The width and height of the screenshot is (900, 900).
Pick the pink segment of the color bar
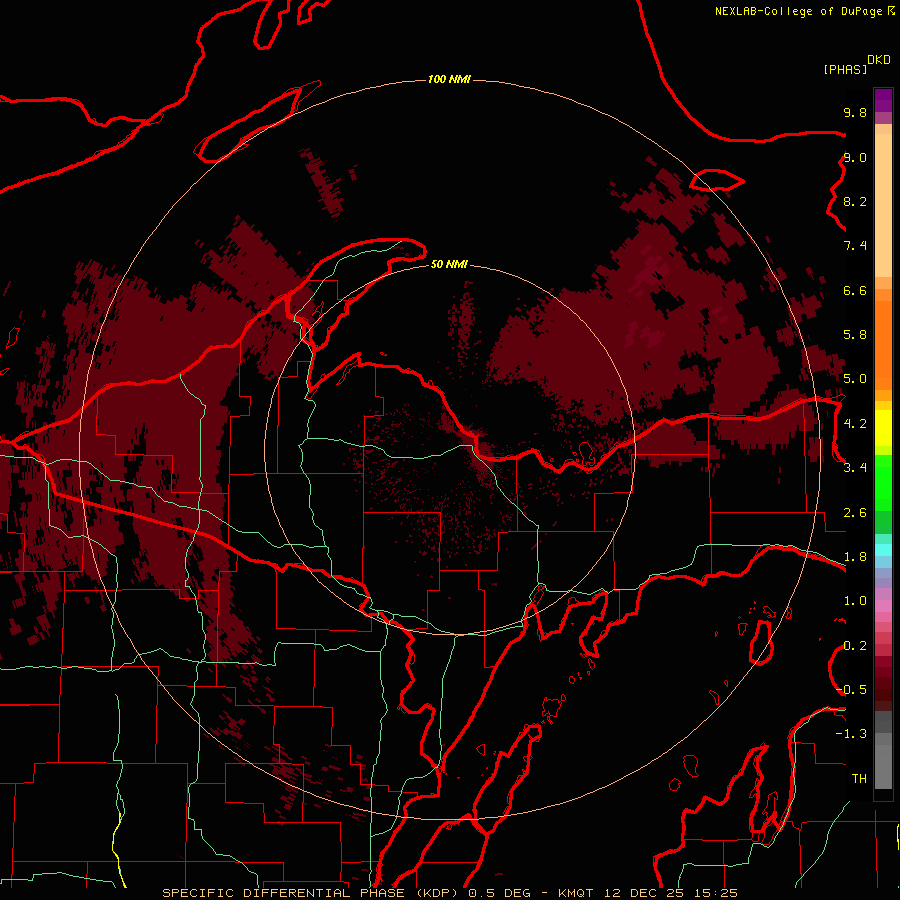883,606
